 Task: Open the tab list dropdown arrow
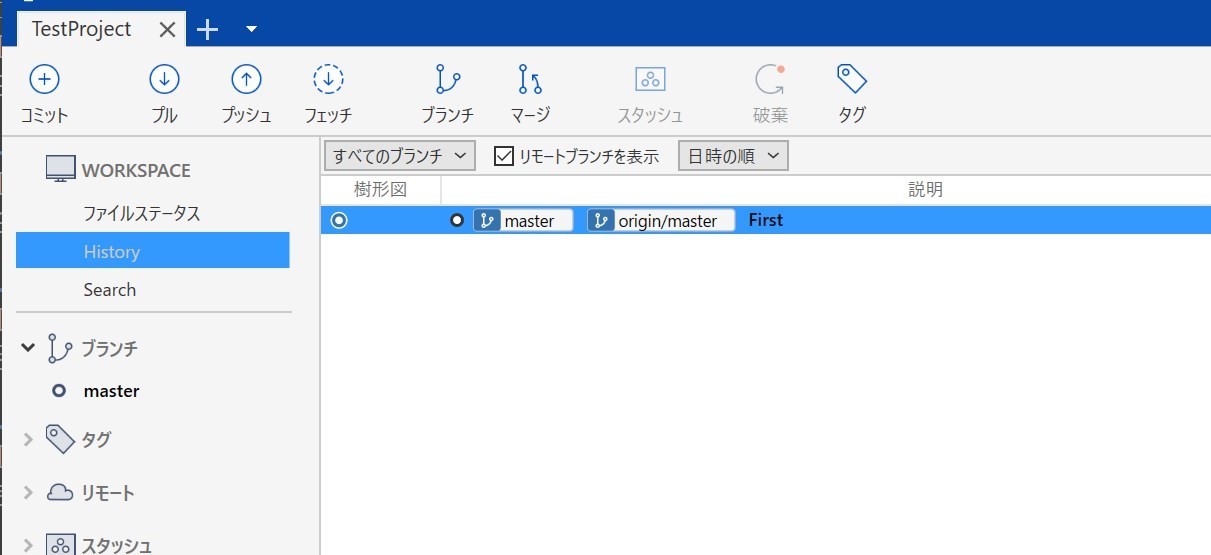pos(251,29)
